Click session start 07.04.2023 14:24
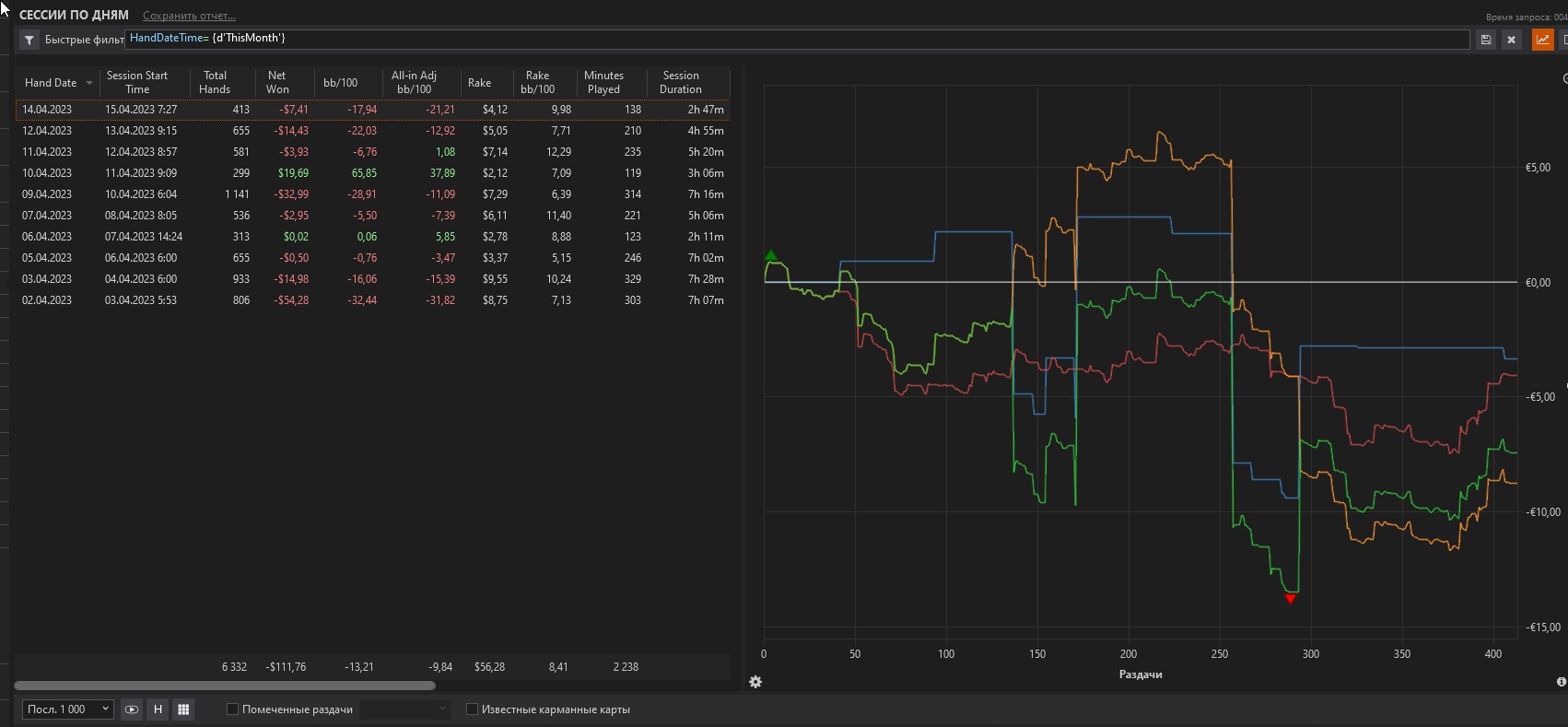The height and width of the screenshot is (727, 1568). click(144, 237)
